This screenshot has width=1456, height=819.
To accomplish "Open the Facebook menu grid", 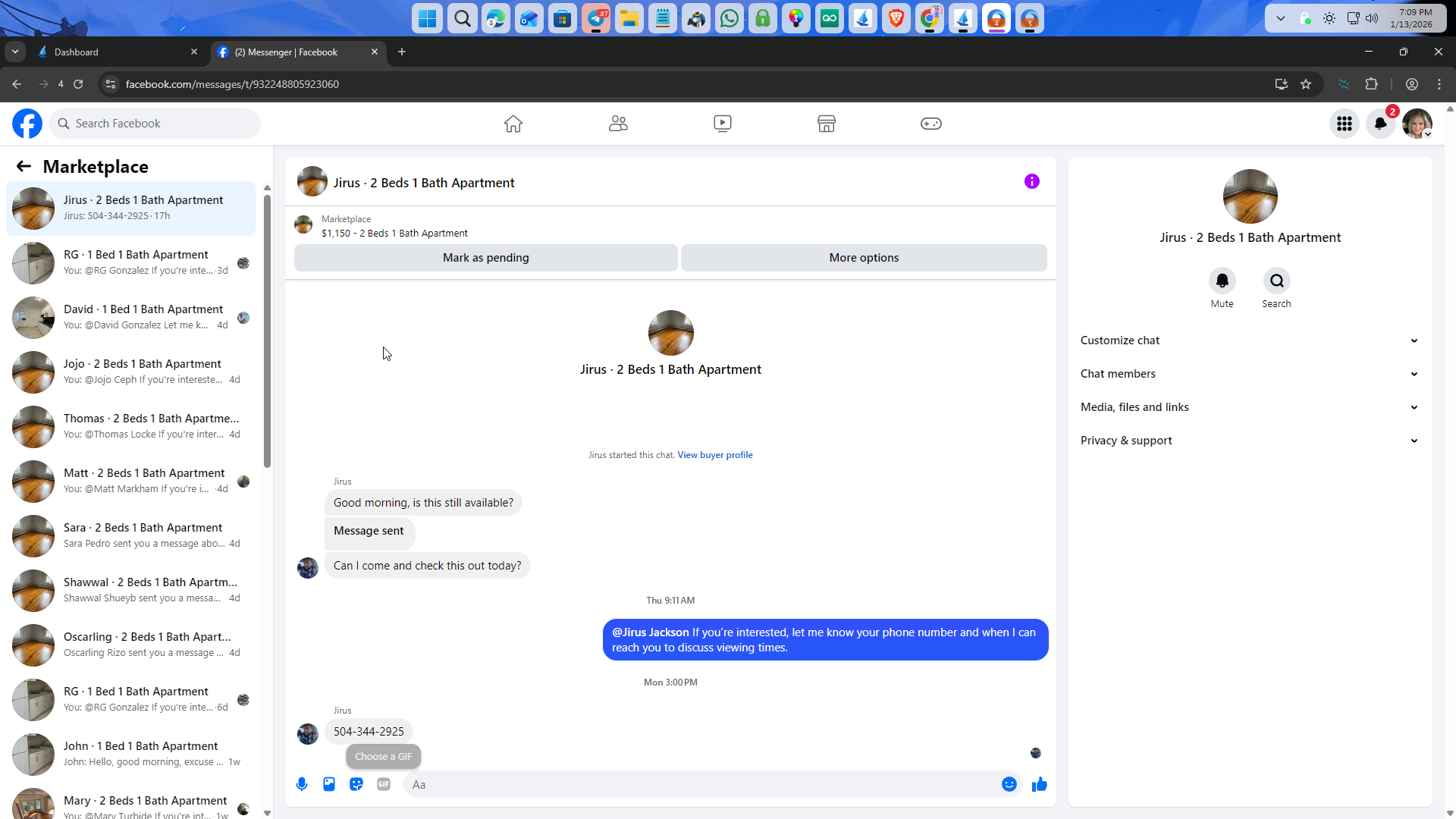I will 1344,124.
